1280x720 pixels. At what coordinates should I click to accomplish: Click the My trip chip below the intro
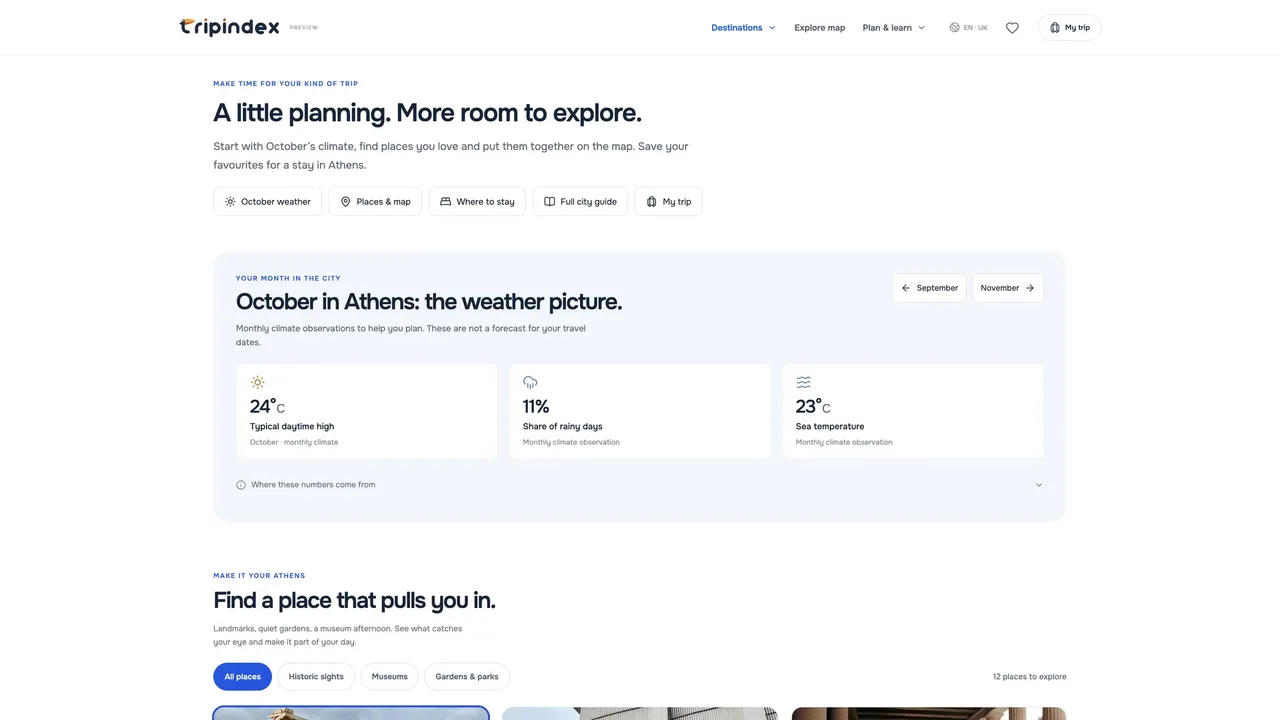(x=669, y=202)
